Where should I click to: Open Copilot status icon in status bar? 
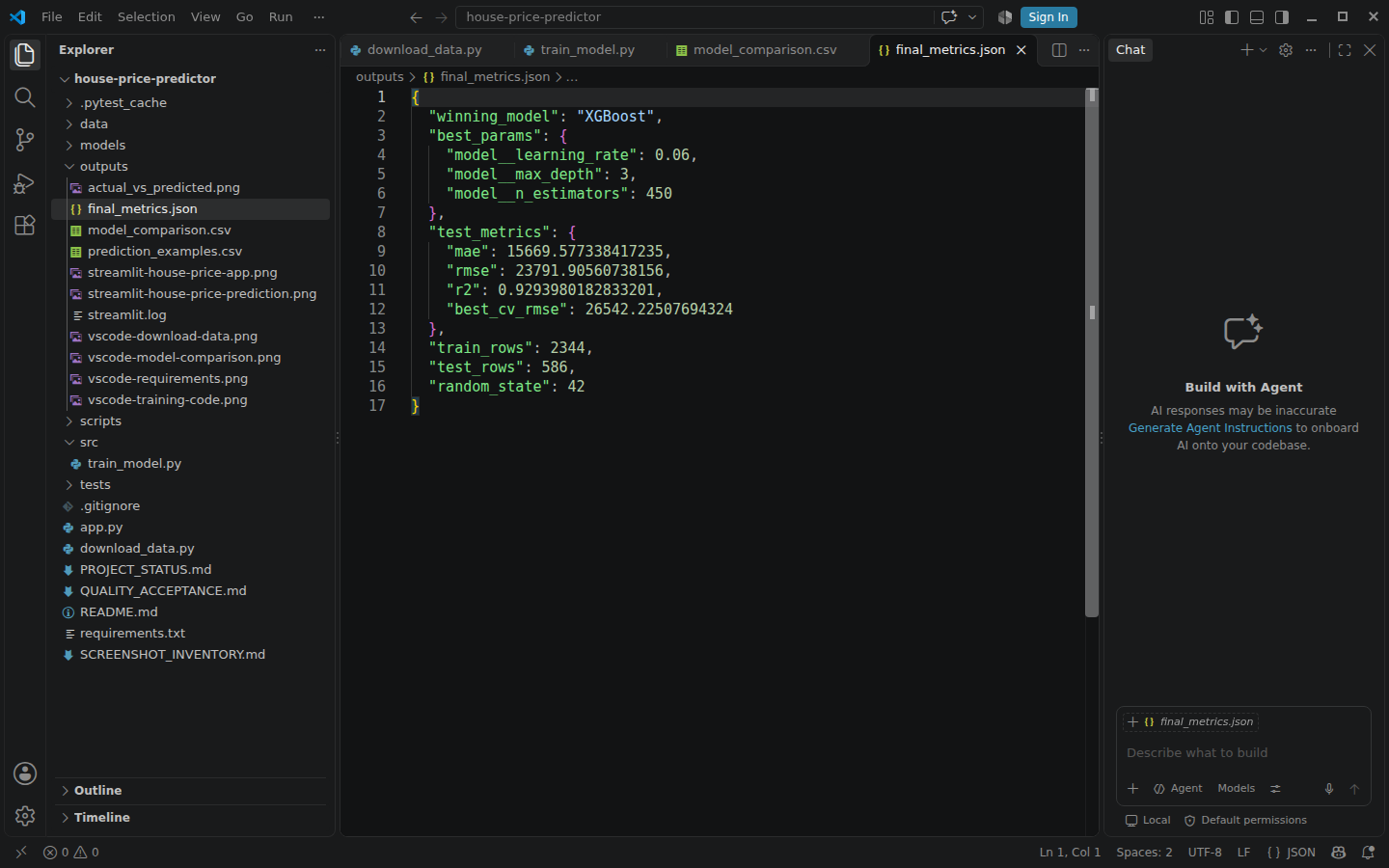pyautogui.click(x=1339, y=853)
